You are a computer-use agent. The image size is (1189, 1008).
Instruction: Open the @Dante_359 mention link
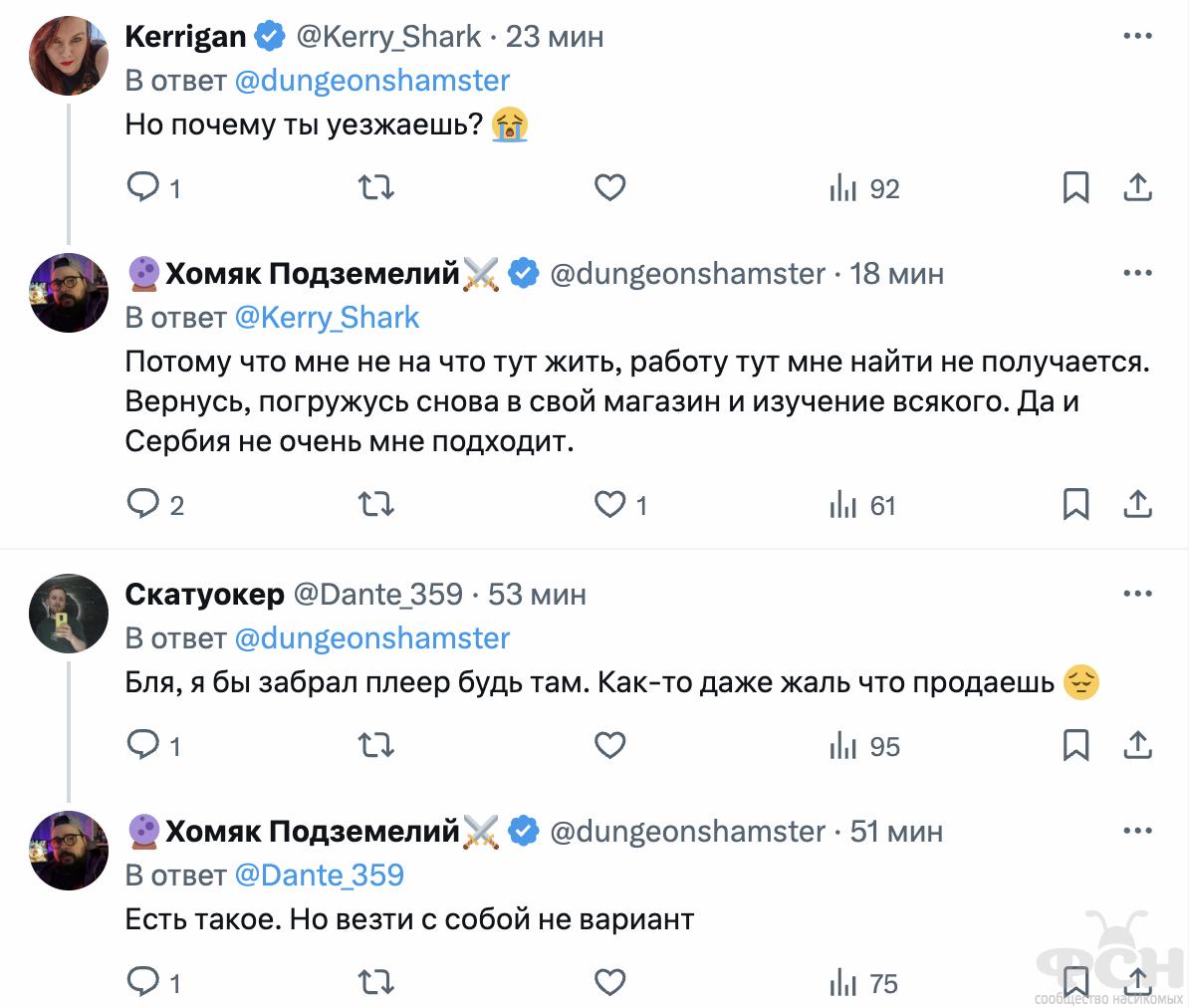click(319, 876)
